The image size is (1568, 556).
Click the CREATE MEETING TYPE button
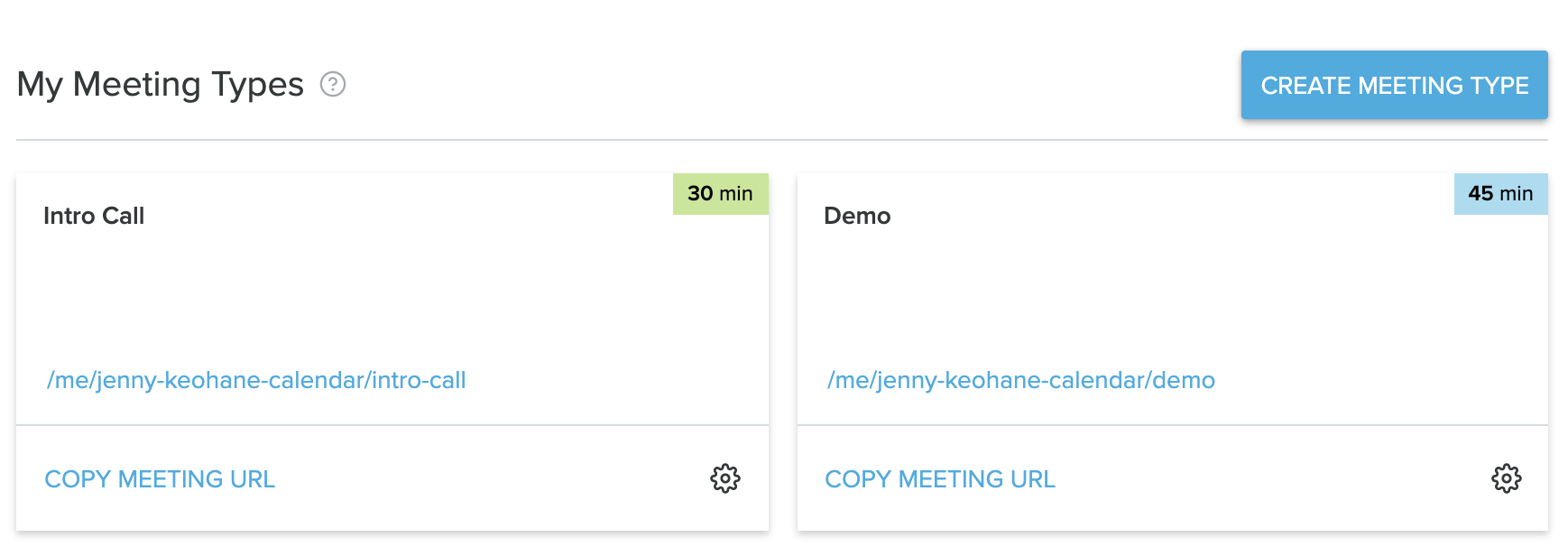1395,85
